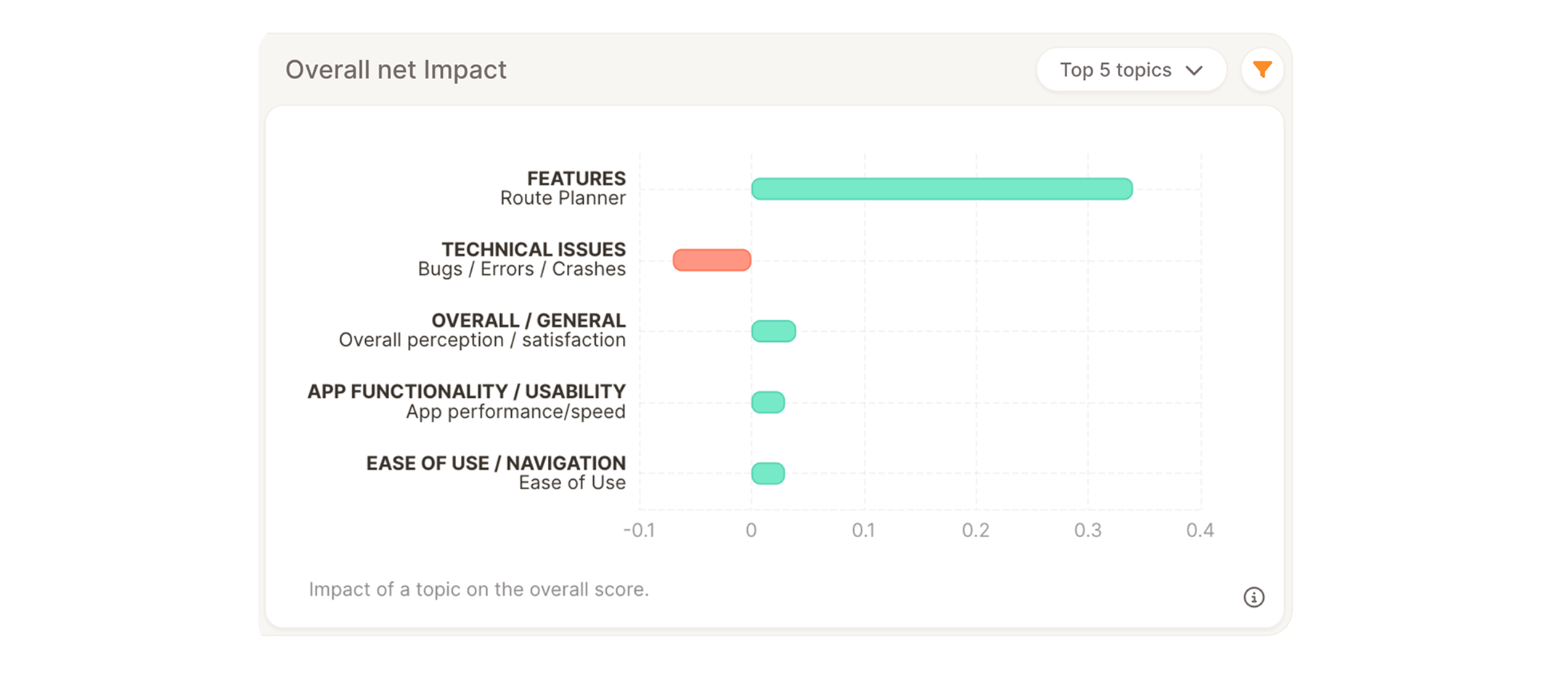The width and height of the screenshot is (1568, 678).
Task: Select the red Bugs / Errors / Crashes bar
Action: (711, 260)
